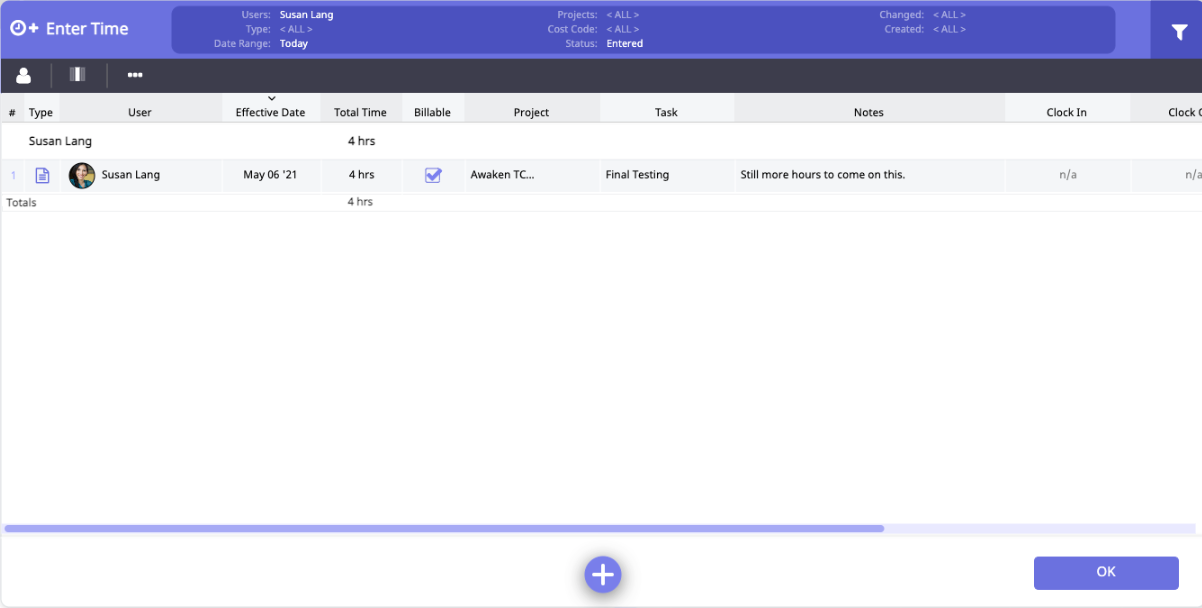1202x608 pixels.
Task: Click the Status Entered filter value
Action: point(624,44)
